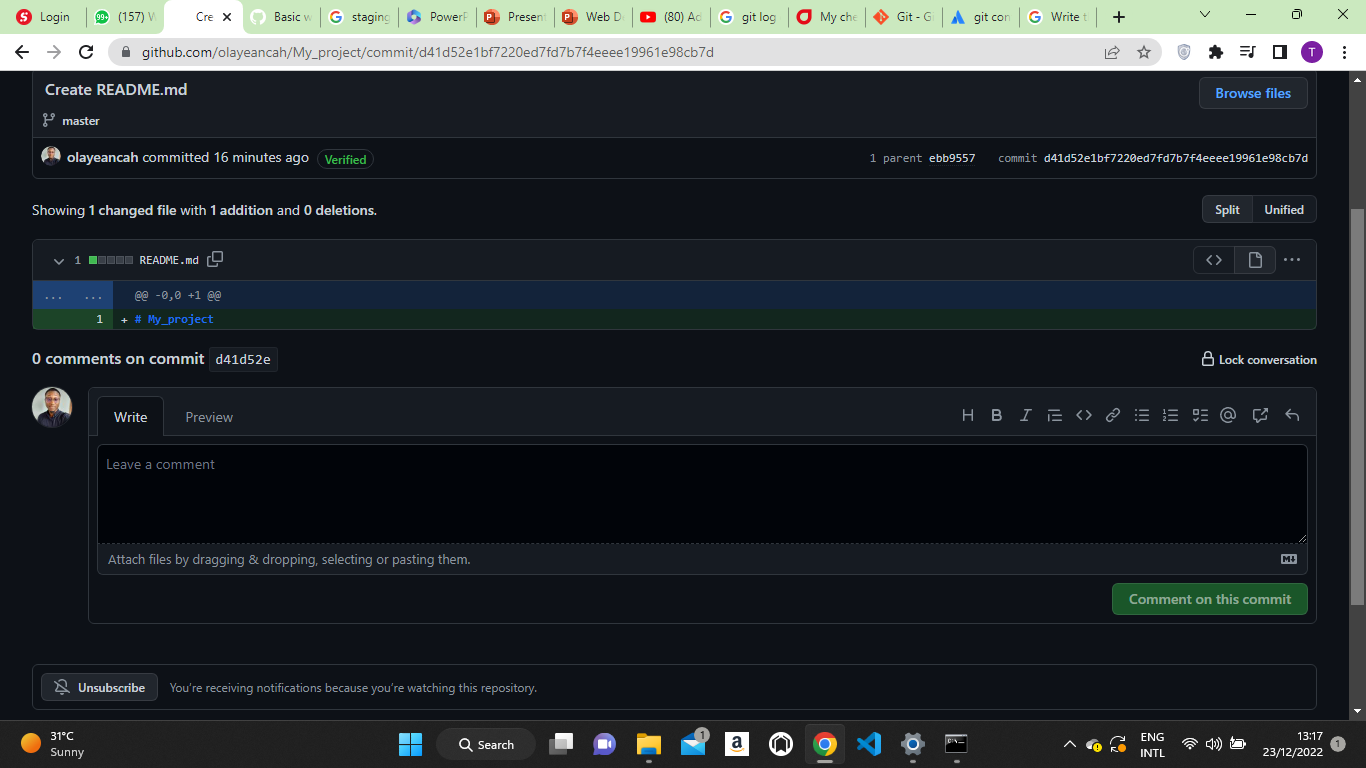Open olayeancah profile link

103,157
